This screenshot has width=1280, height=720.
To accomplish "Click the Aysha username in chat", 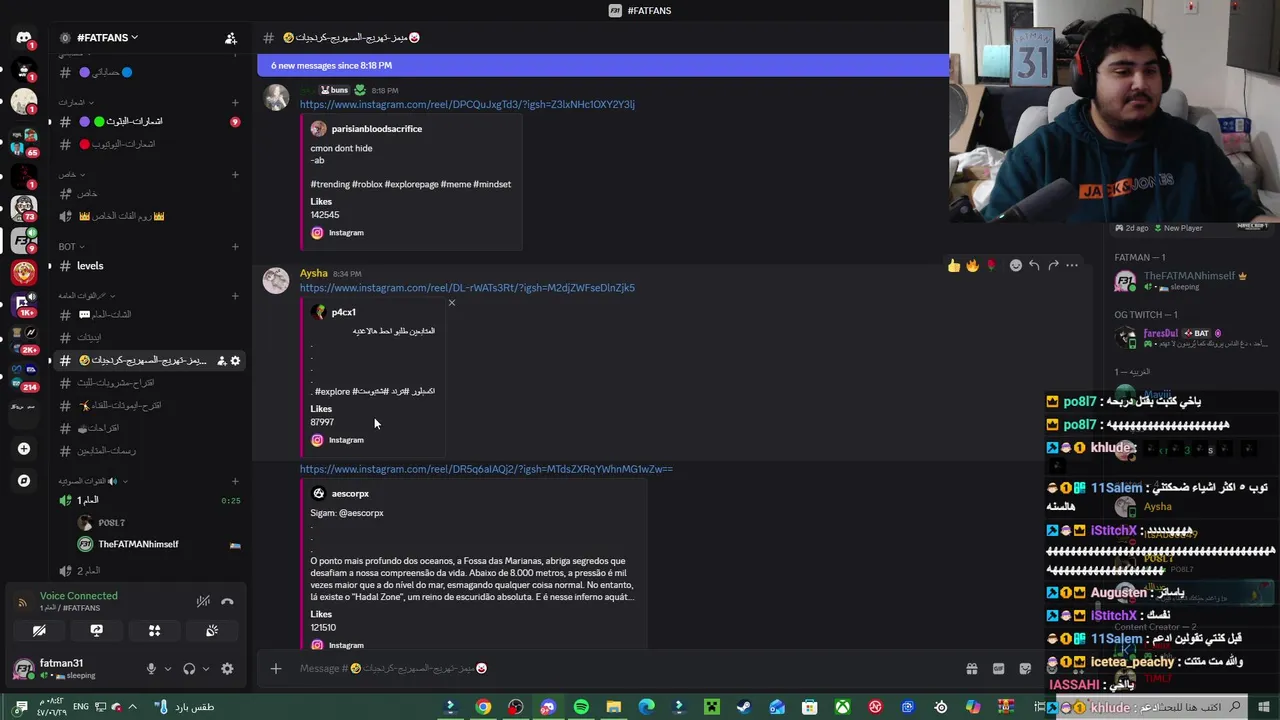I will click(x=313, y=273).
